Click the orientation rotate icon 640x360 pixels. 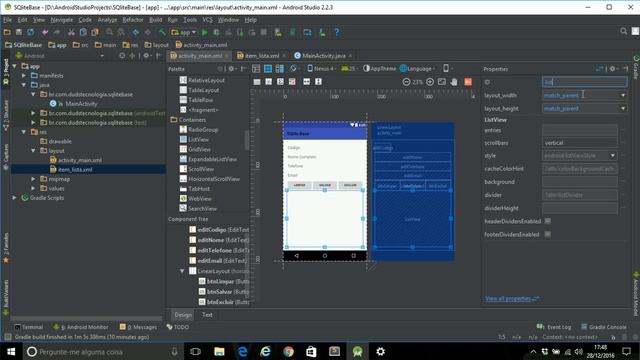tap(293, 69)
